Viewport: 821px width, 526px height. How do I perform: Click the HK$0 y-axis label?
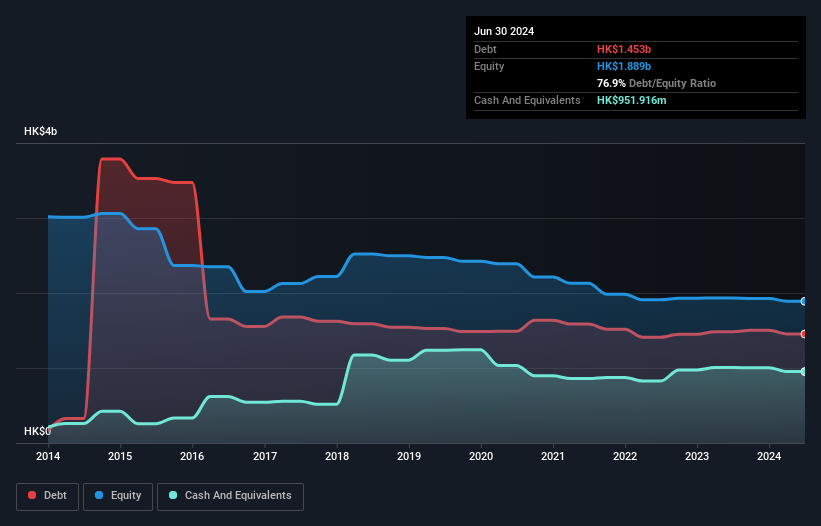pos(37,431)
